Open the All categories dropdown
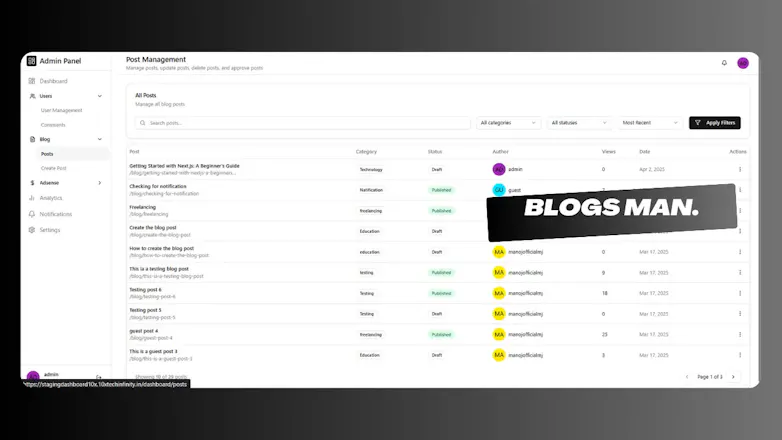Screen dimensions: 782x440 (x=508, y=123)
